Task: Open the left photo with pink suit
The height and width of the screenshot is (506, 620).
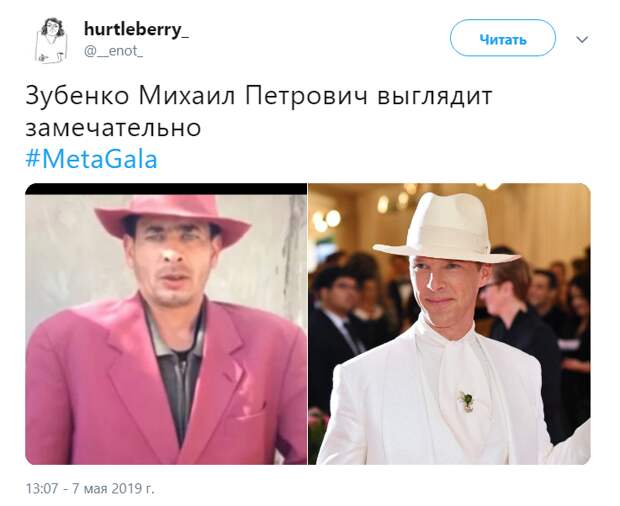Action: pyautogui.click(x=166, y=324)
